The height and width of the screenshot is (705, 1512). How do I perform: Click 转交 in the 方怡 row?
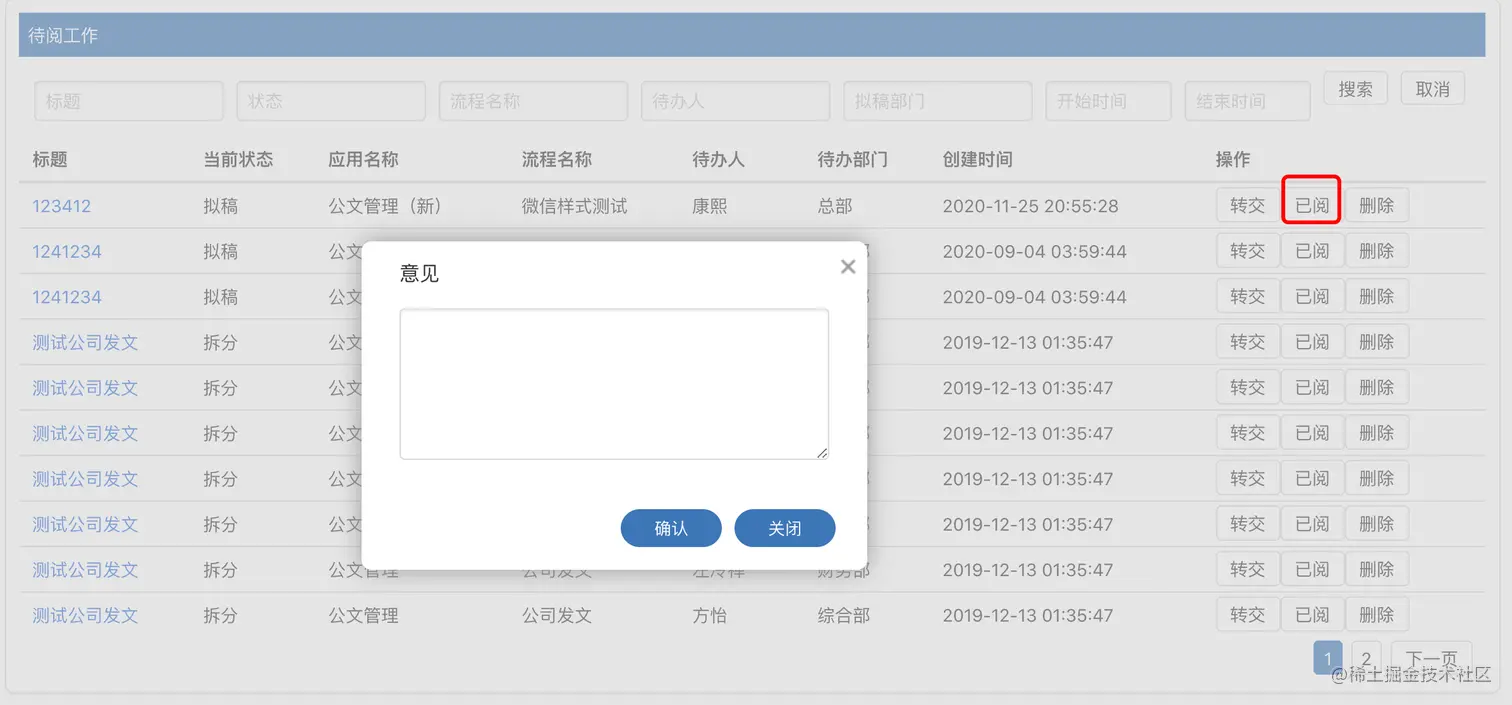[1248, 615]
